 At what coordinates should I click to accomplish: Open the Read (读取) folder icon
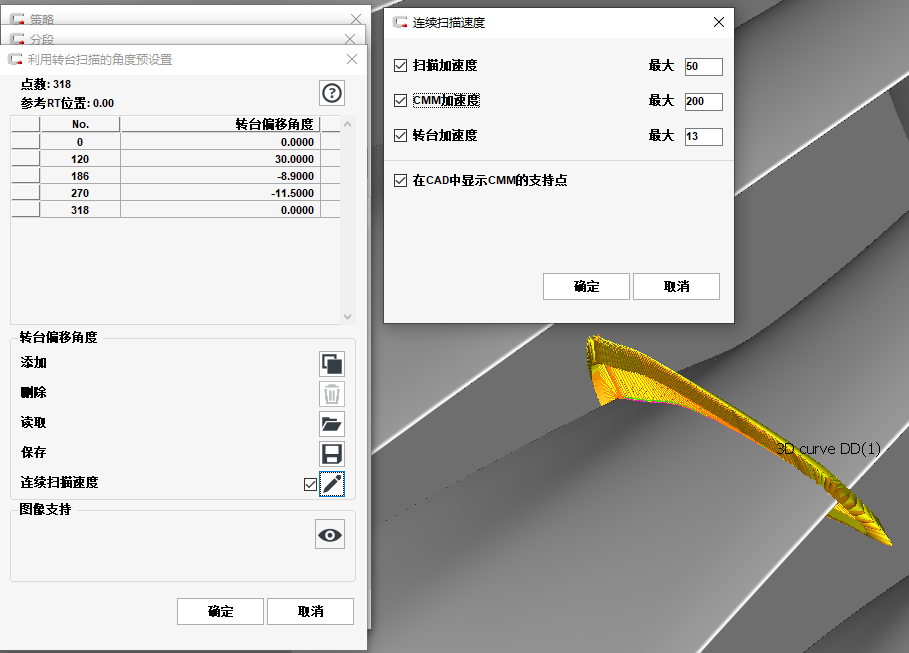pyautogui.click(x=330, y=424)
